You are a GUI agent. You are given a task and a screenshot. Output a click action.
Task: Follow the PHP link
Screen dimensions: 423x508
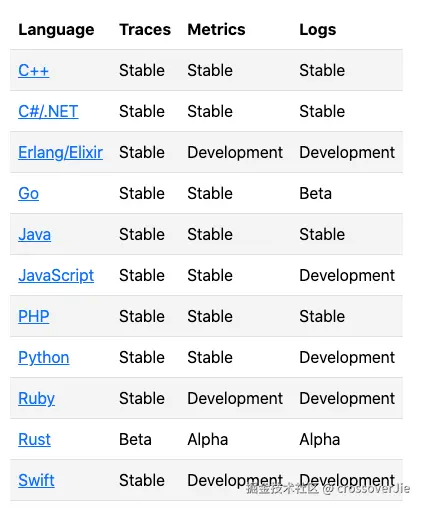tap(34, 316)
